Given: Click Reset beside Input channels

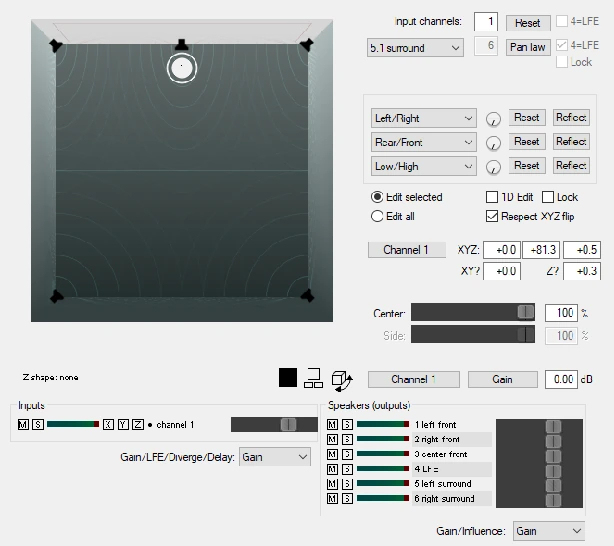Looking at the screenshot, I should pyautogui.click(x=528, y=23).
